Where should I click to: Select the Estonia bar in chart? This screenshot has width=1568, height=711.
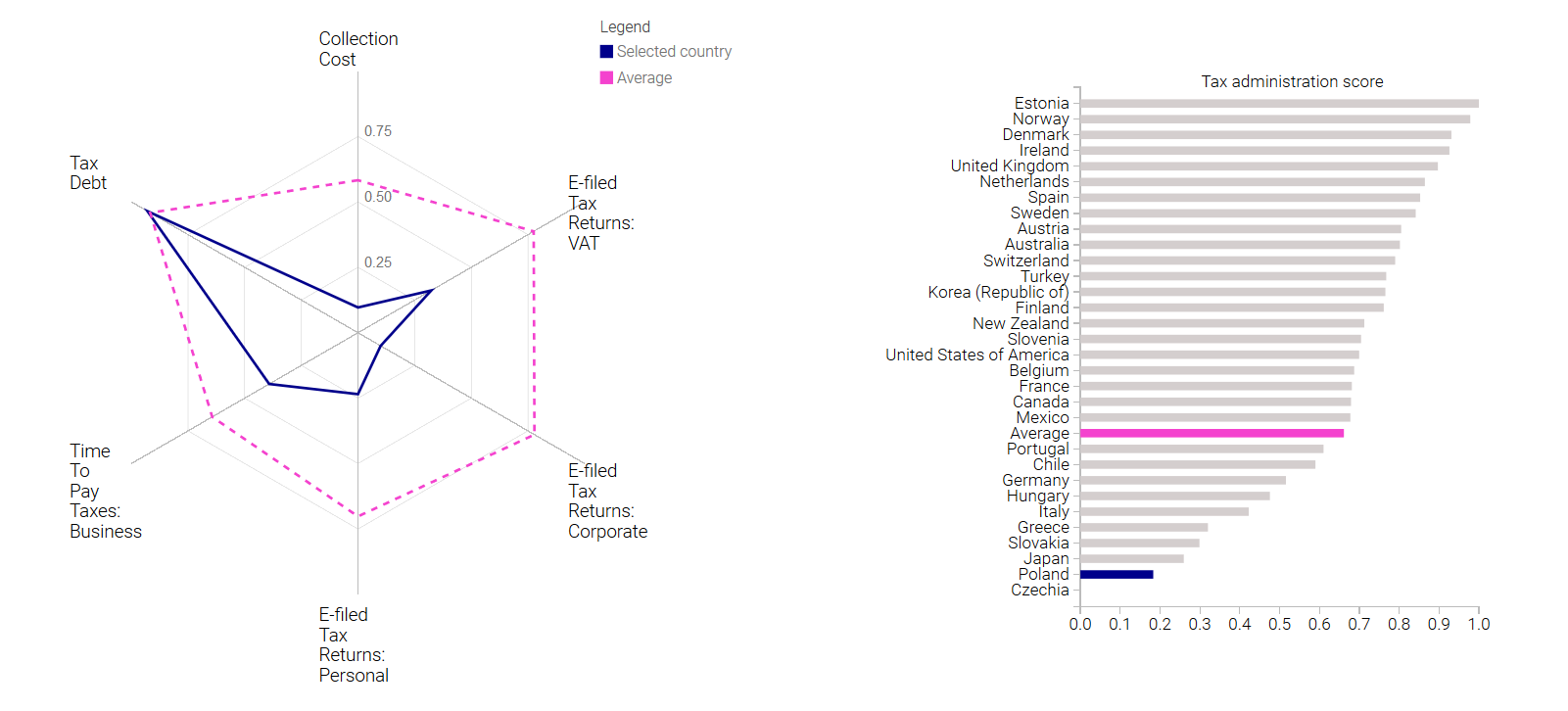[1279, 103]
